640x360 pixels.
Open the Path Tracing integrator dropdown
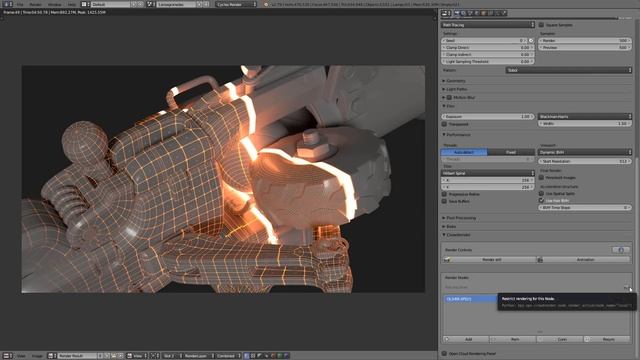[x=488, y=25]
